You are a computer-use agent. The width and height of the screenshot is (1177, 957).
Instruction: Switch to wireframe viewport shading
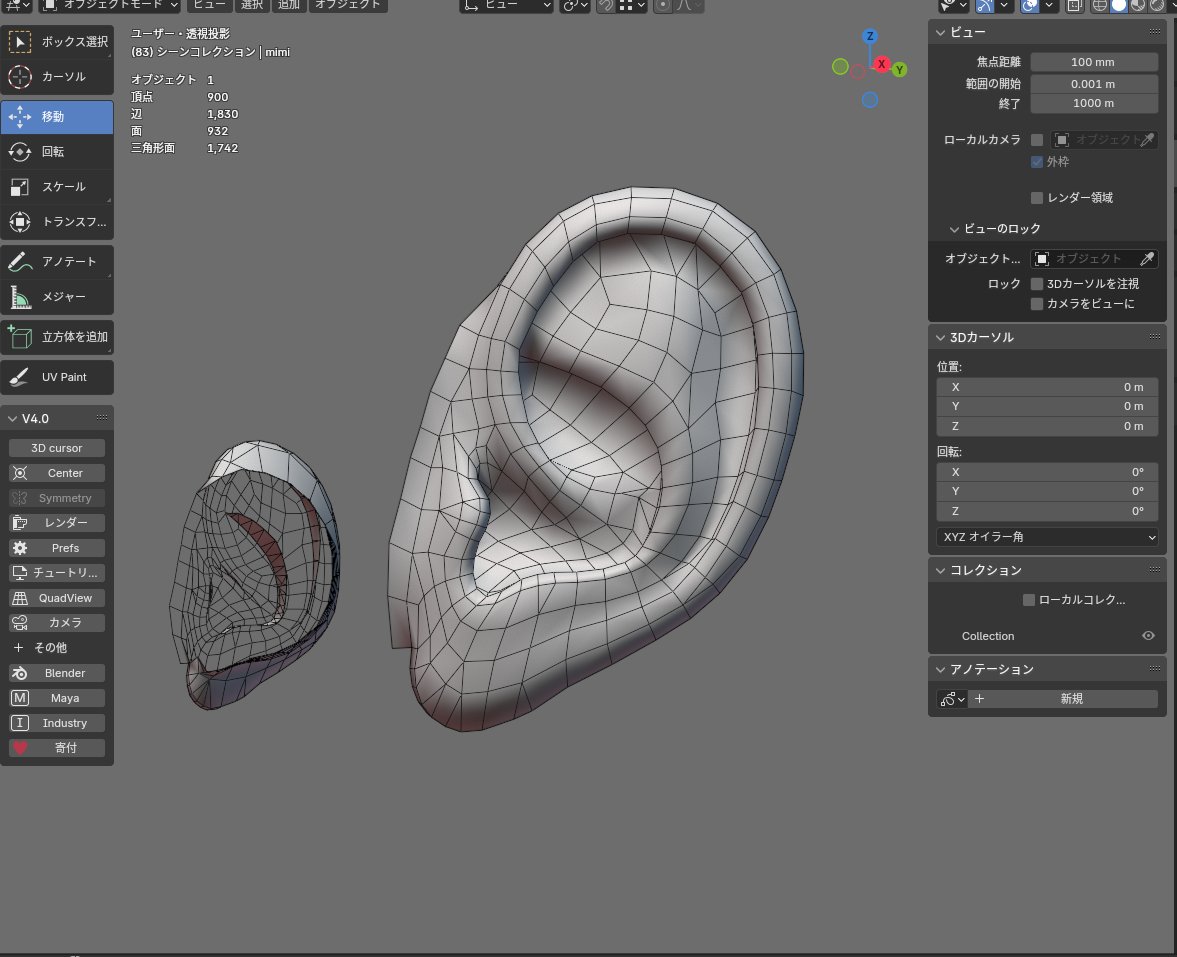pyautogui.click(x=1100, y=6)
